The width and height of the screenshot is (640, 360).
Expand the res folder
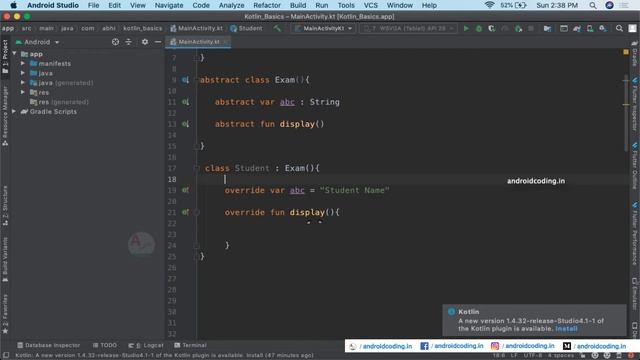click(23, 92)
